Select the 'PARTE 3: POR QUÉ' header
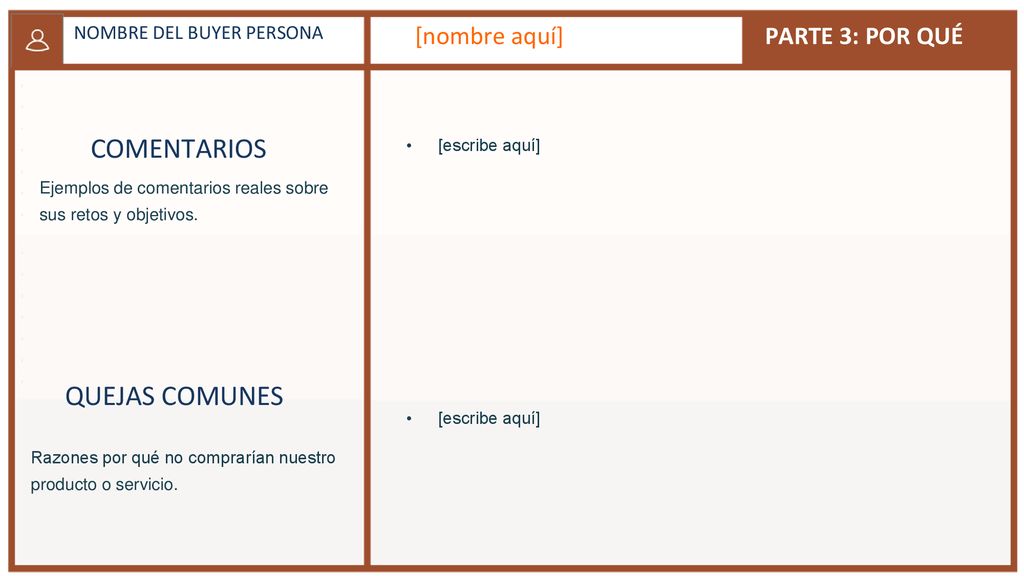Viewport: 1024px width, 576px height. [863, 36]
